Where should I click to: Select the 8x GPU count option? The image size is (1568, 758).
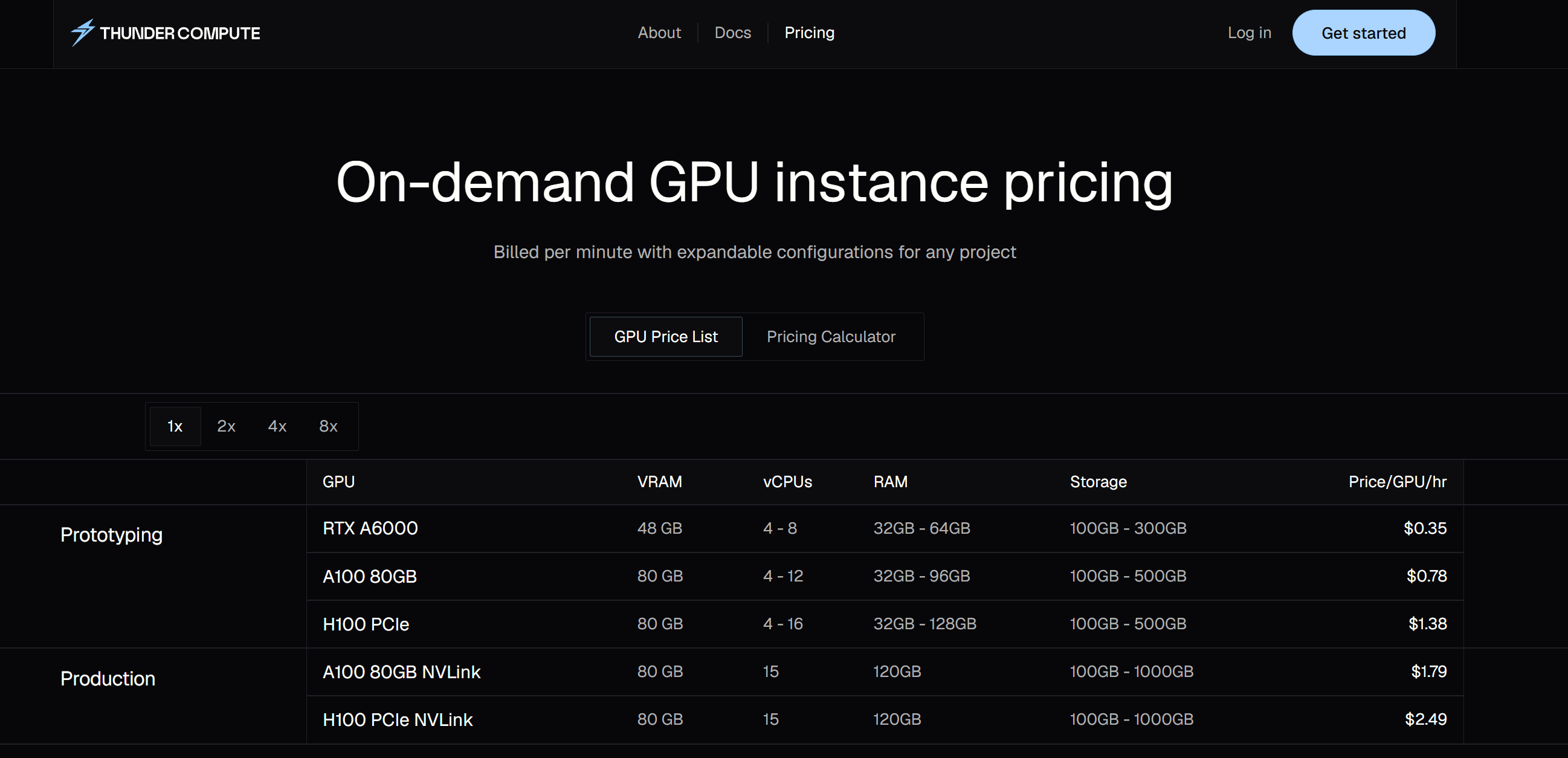coord(328,426)
